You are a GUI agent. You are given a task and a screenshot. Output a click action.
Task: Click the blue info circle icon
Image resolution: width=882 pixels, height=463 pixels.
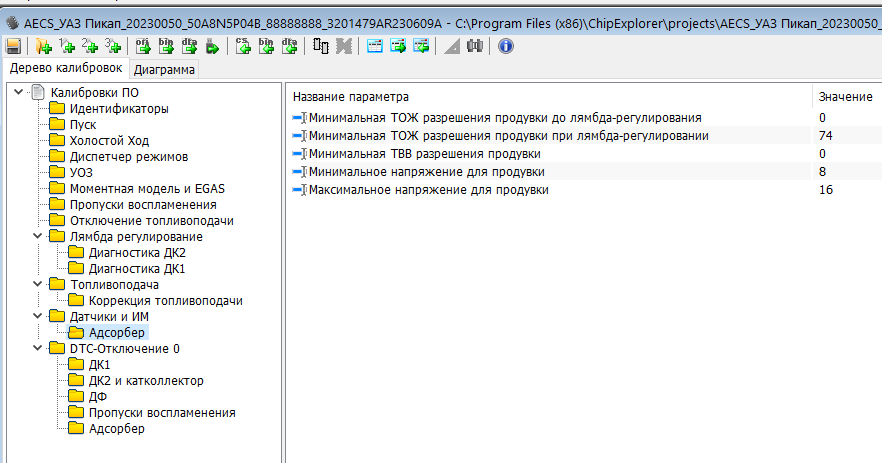(x=505, y=46)
